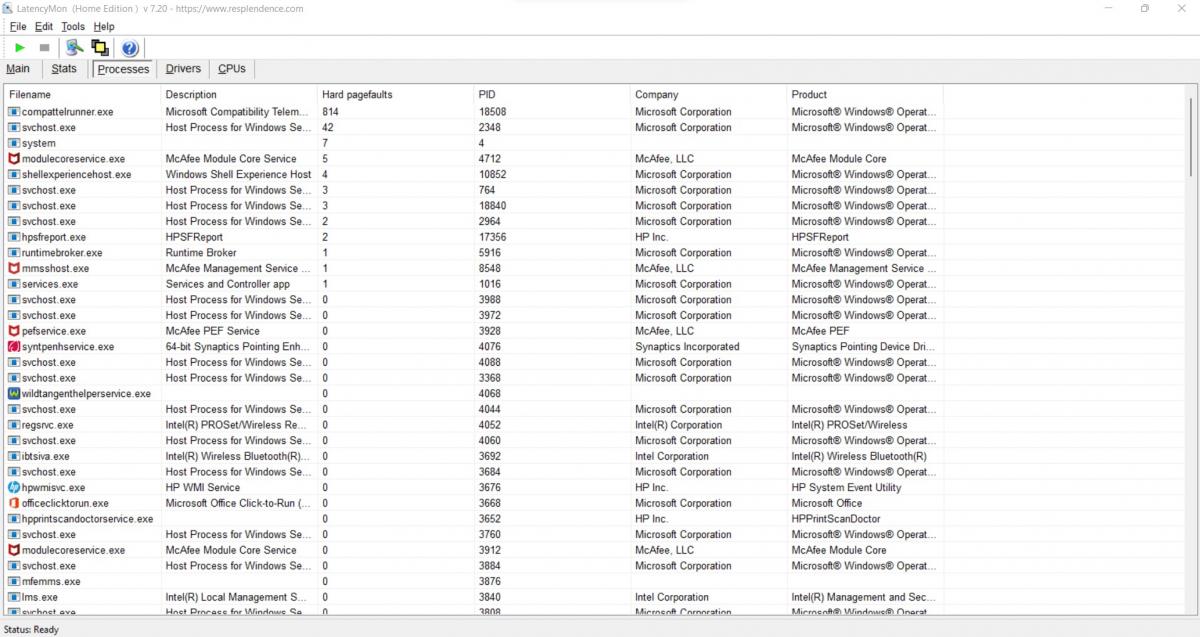
Task: Click the Microsoft Office product cell
Action: [x=827, y=503]
